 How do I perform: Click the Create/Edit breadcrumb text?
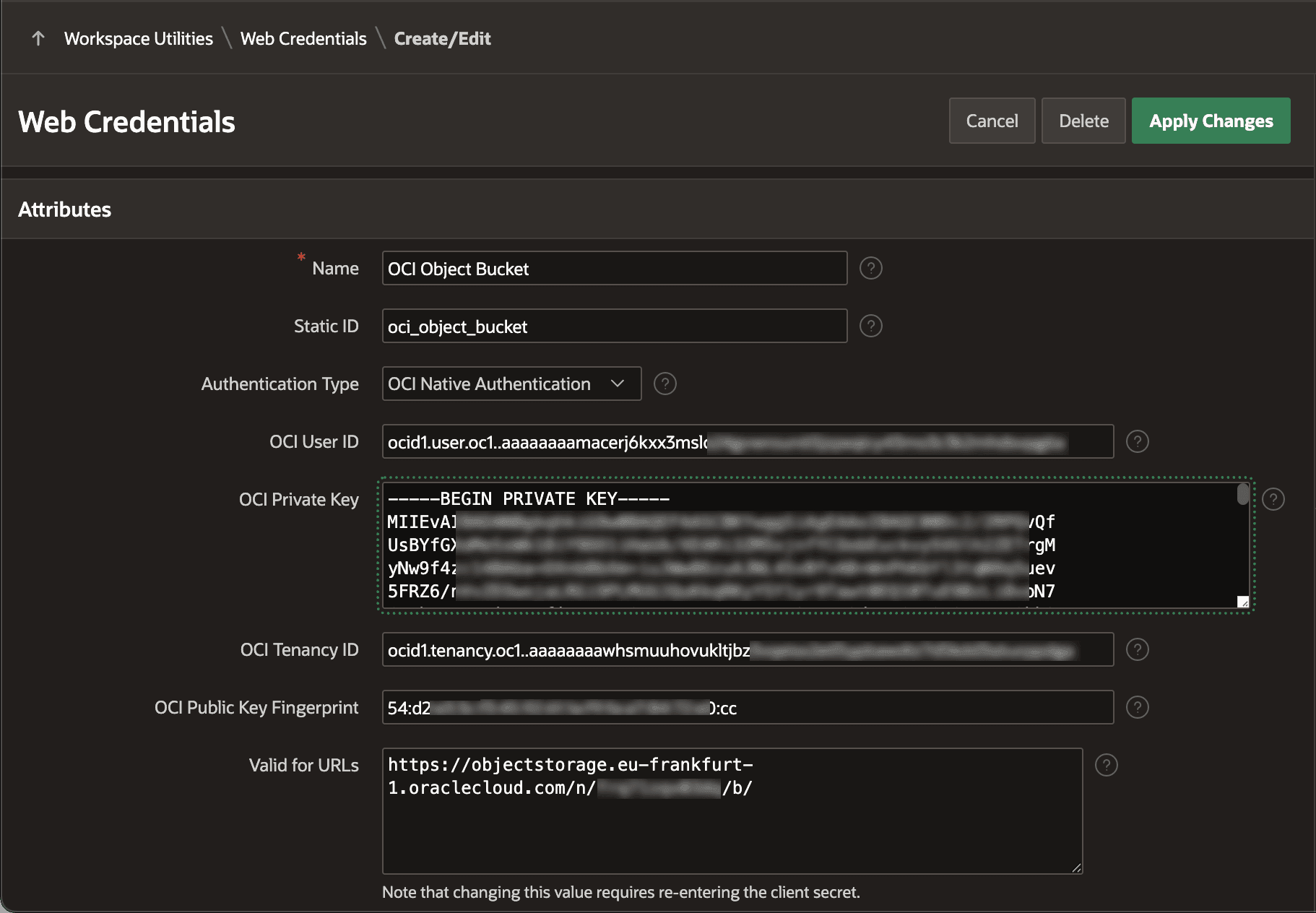(x=442, y=38)
